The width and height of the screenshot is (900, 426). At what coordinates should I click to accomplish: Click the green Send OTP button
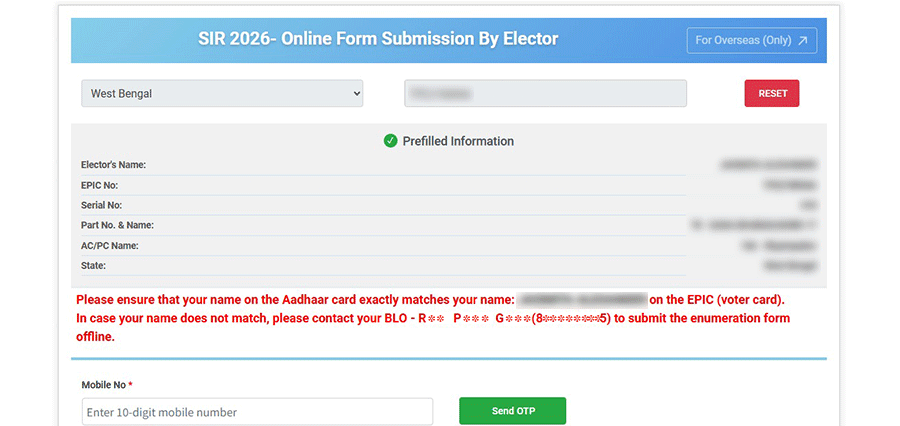click(x=512, y=411)
